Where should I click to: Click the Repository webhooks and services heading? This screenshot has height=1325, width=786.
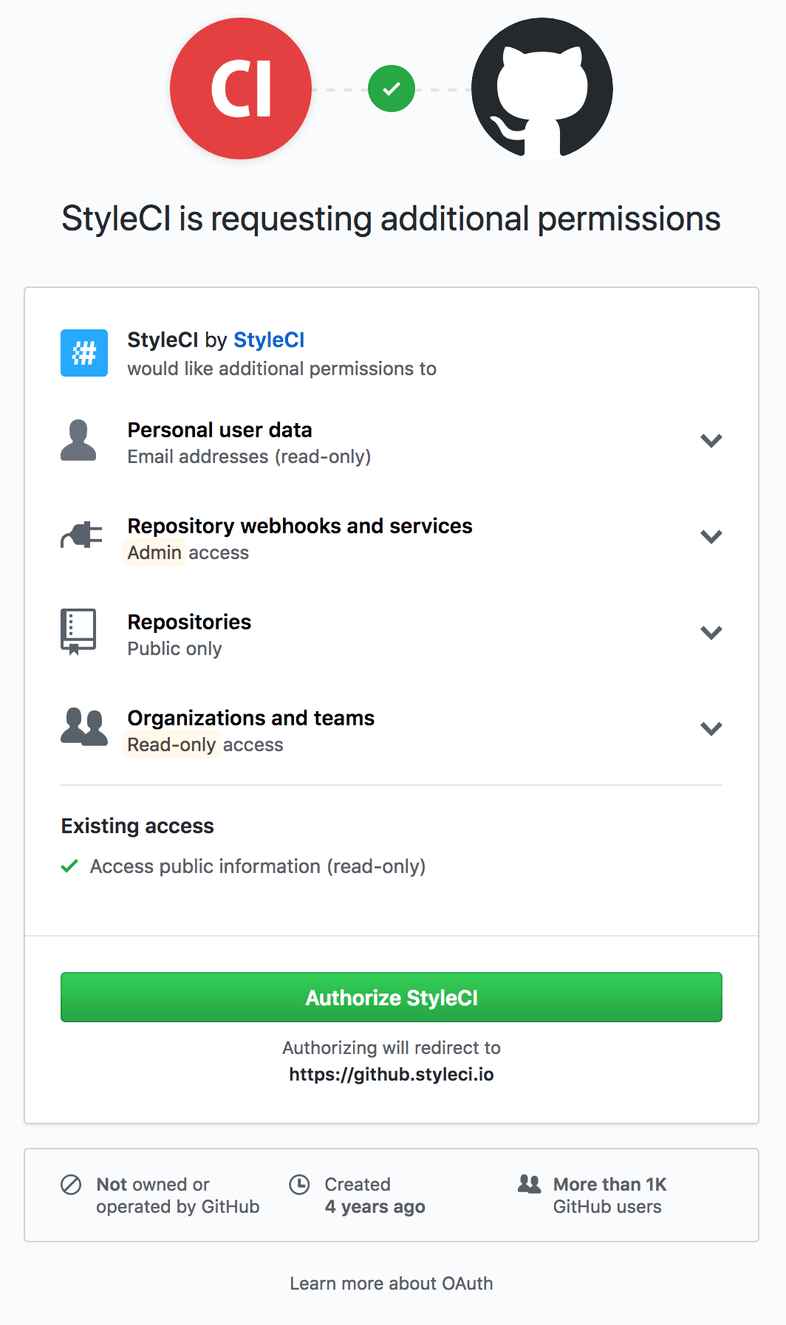(x=300, y=526)
